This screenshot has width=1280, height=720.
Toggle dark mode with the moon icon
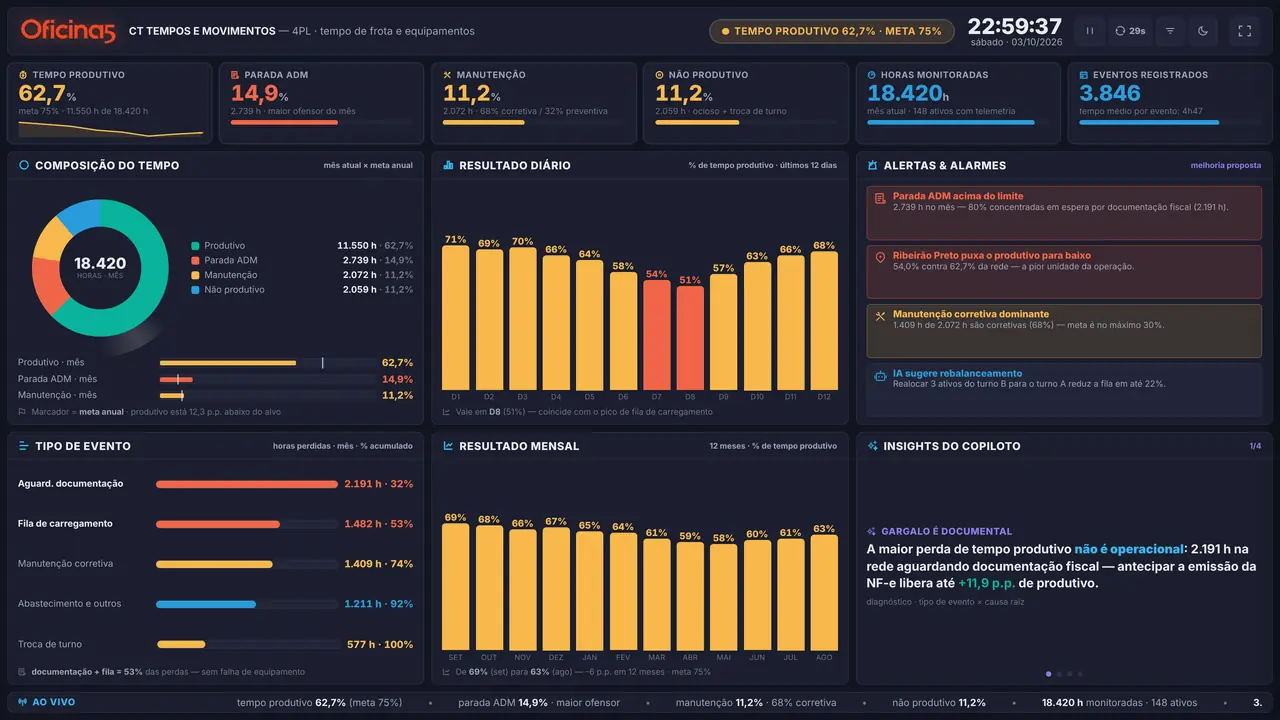pyautogui.click(x=1203, y=31)
